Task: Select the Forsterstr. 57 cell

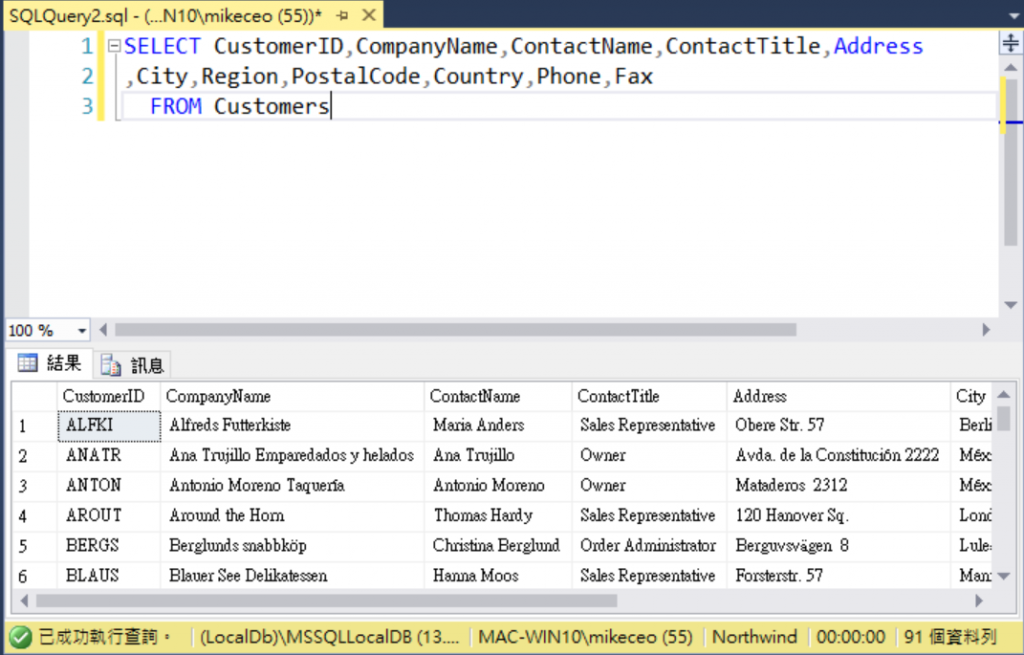Action: [x=839, y=576]
